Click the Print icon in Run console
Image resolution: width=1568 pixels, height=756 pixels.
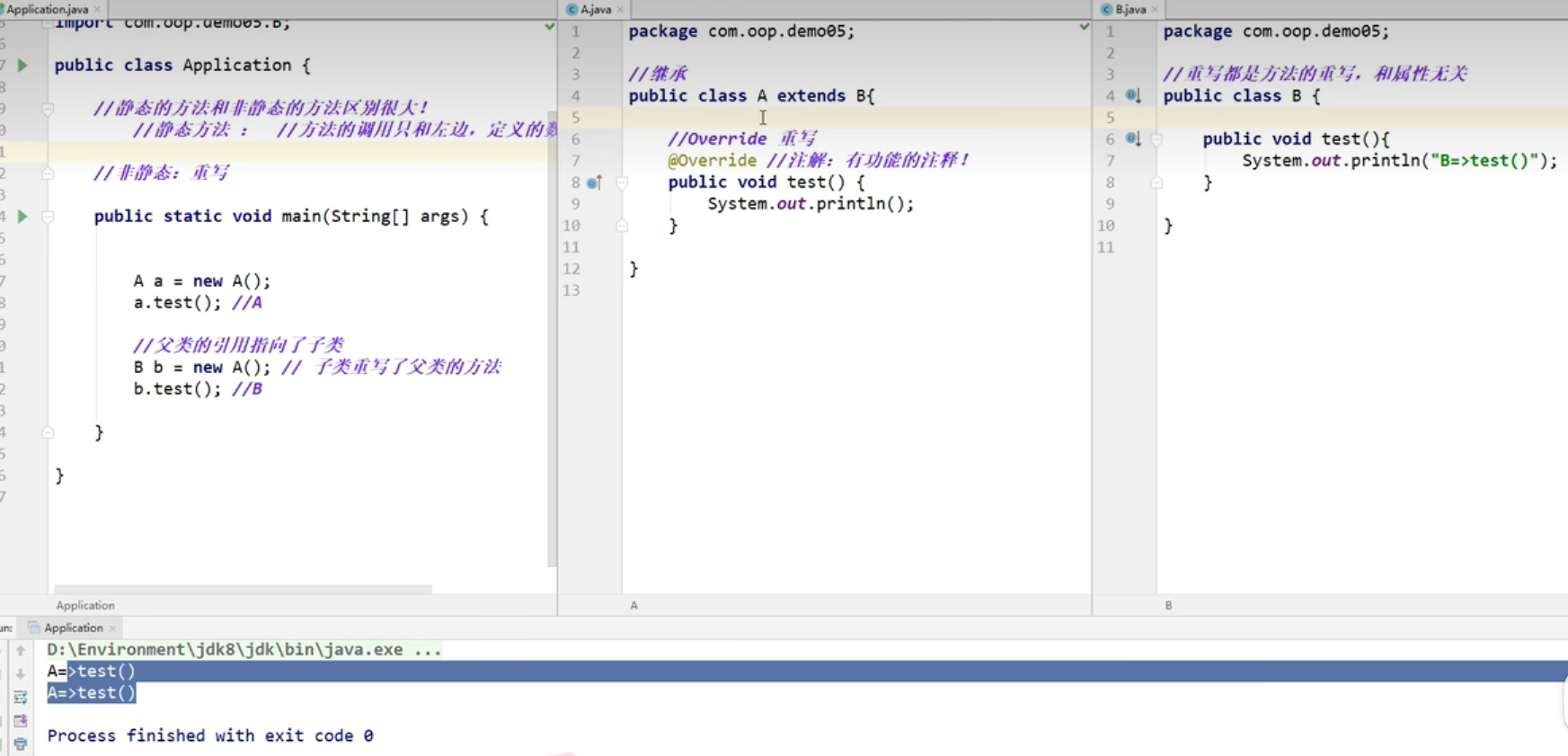point(21,743)
